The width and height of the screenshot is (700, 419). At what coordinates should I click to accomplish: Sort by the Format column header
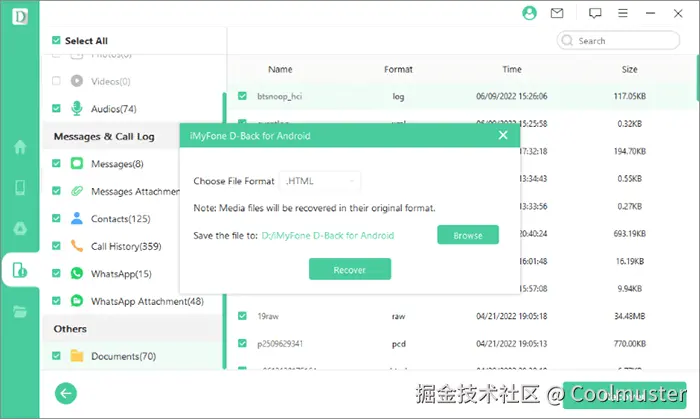[398, 69]
